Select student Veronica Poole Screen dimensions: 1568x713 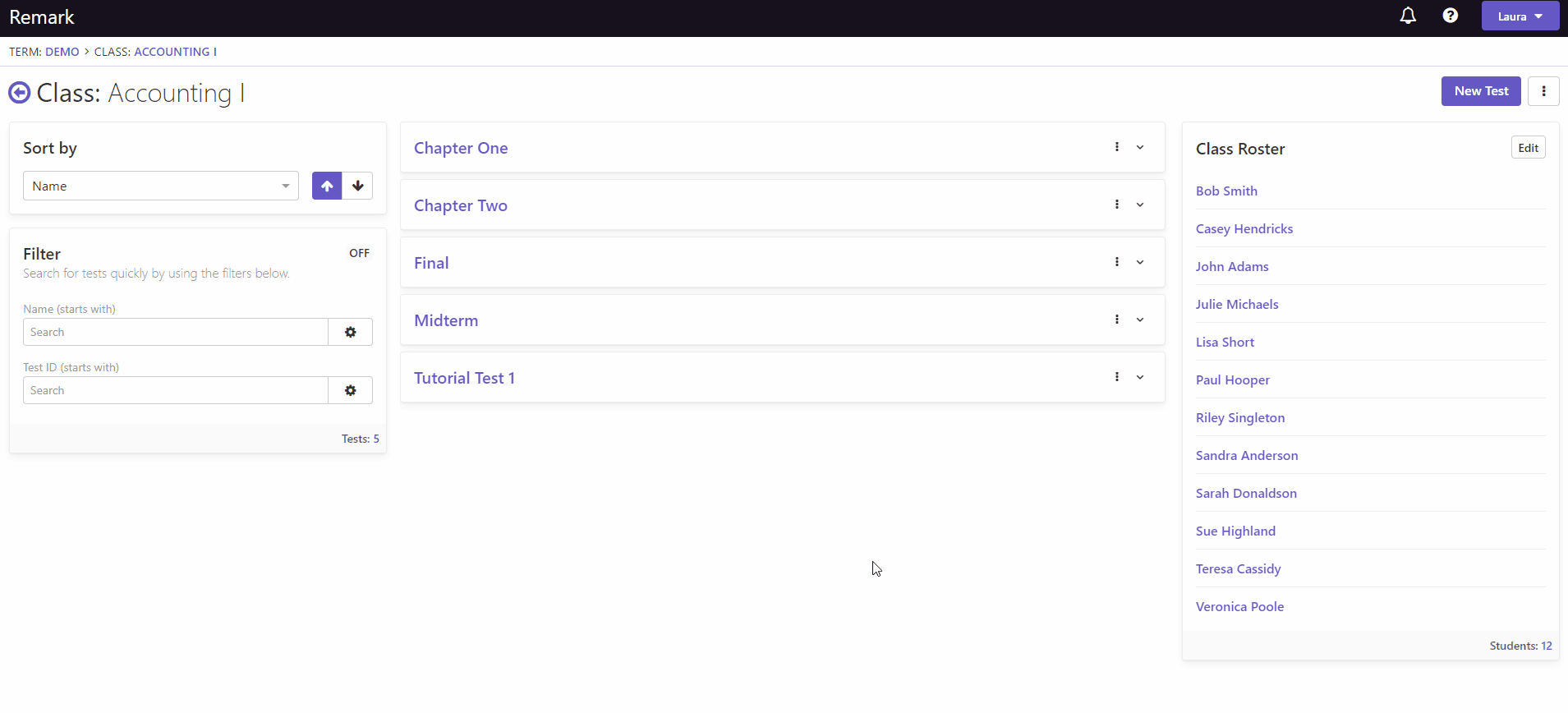point(1239,606)
